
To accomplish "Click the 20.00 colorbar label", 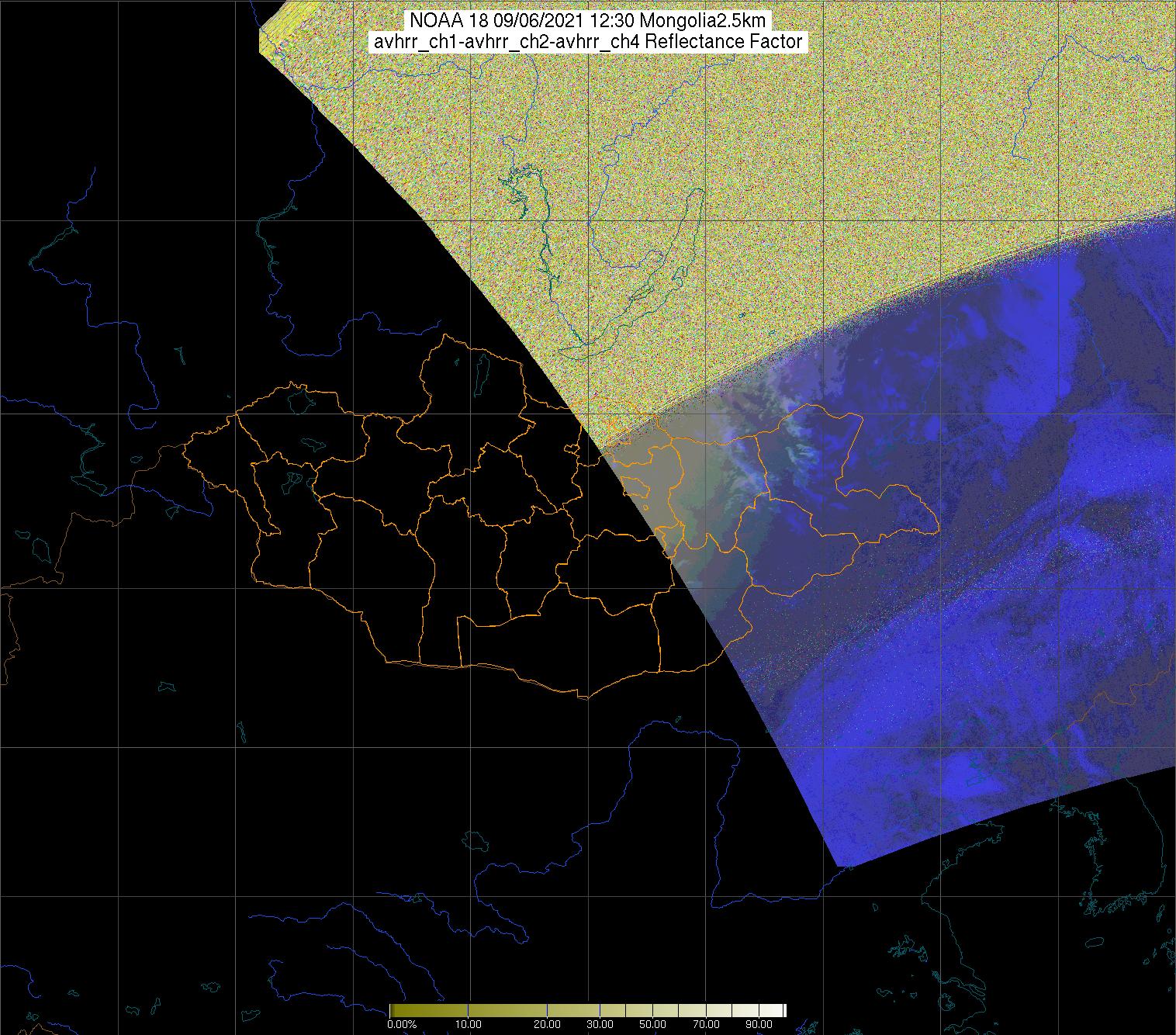I will 548,1024.
